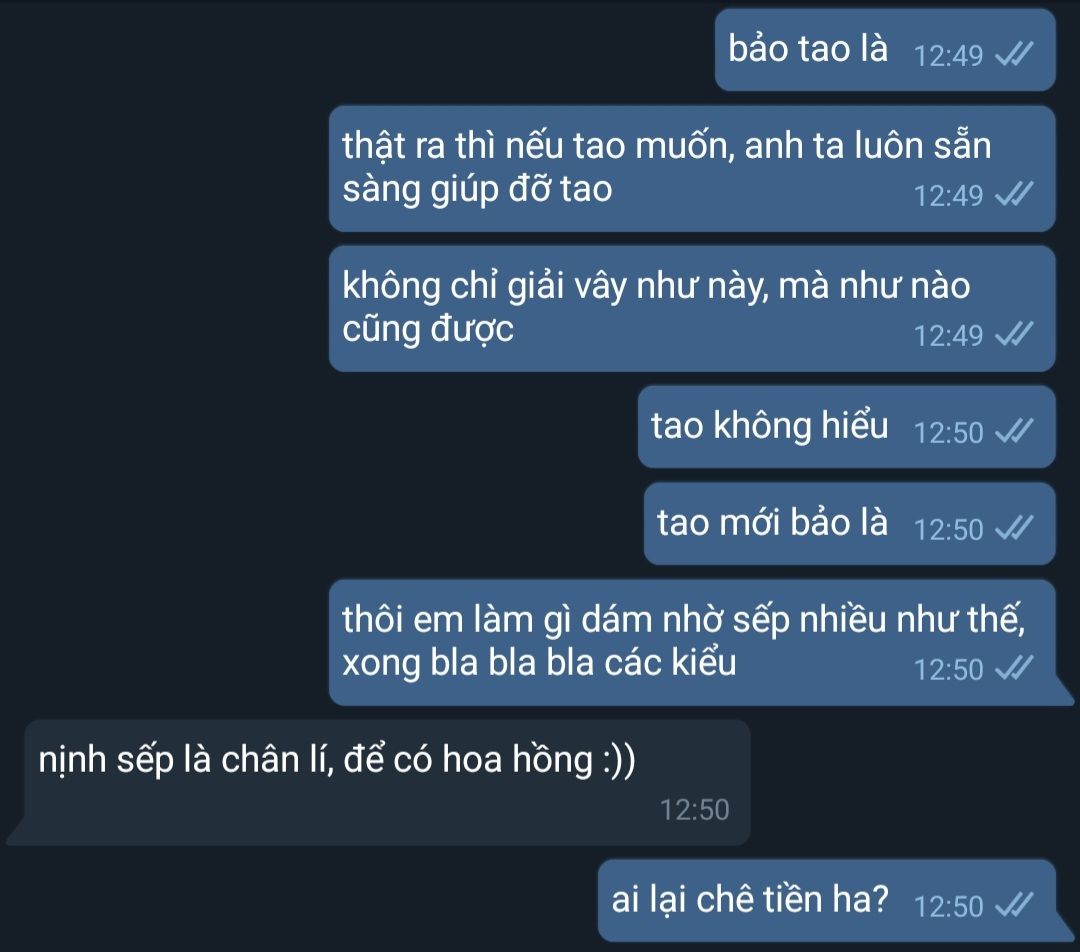
Task: Click read checkmarks on "tao không hiểu" message
Action: (x=1015, y=432)
